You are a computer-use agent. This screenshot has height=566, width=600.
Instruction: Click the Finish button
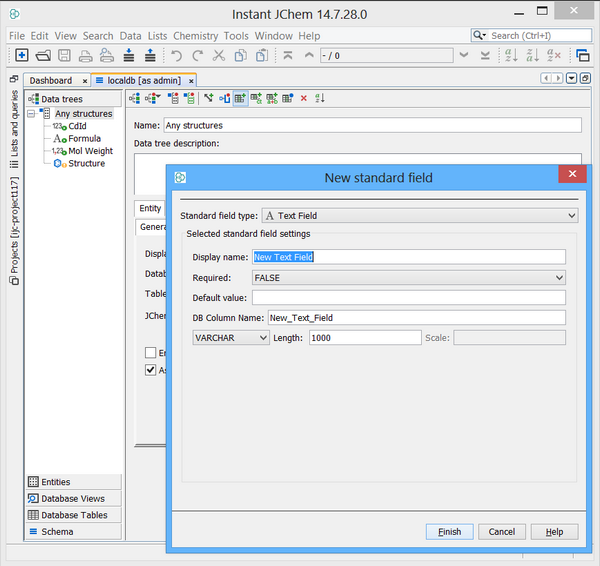pyautogui.click(x=449, y=532)
